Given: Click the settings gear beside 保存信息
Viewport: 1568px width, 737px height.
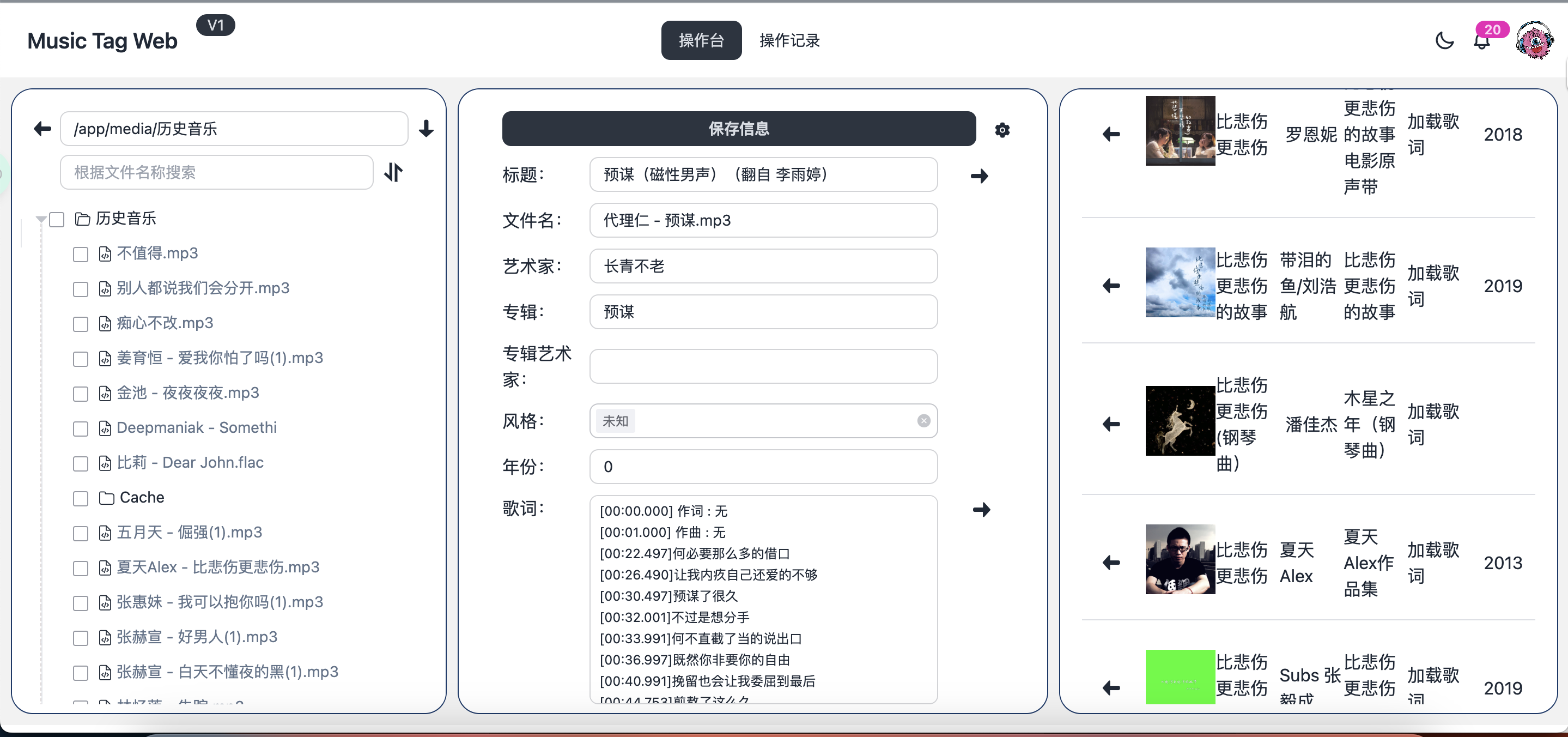Looking at the screenshot, I should pyautogui.click(x=1002, y=130).
